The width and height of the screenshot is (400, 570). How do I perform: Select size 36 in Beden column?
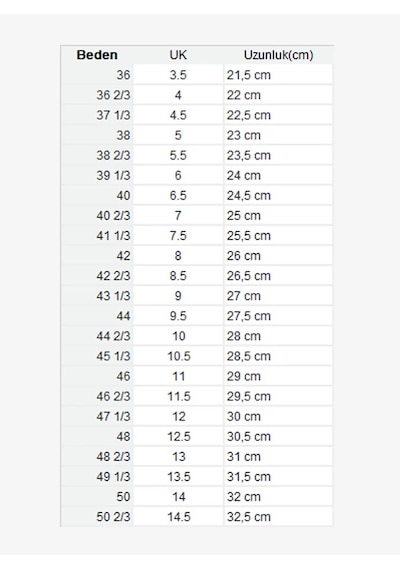click(123, 75)
